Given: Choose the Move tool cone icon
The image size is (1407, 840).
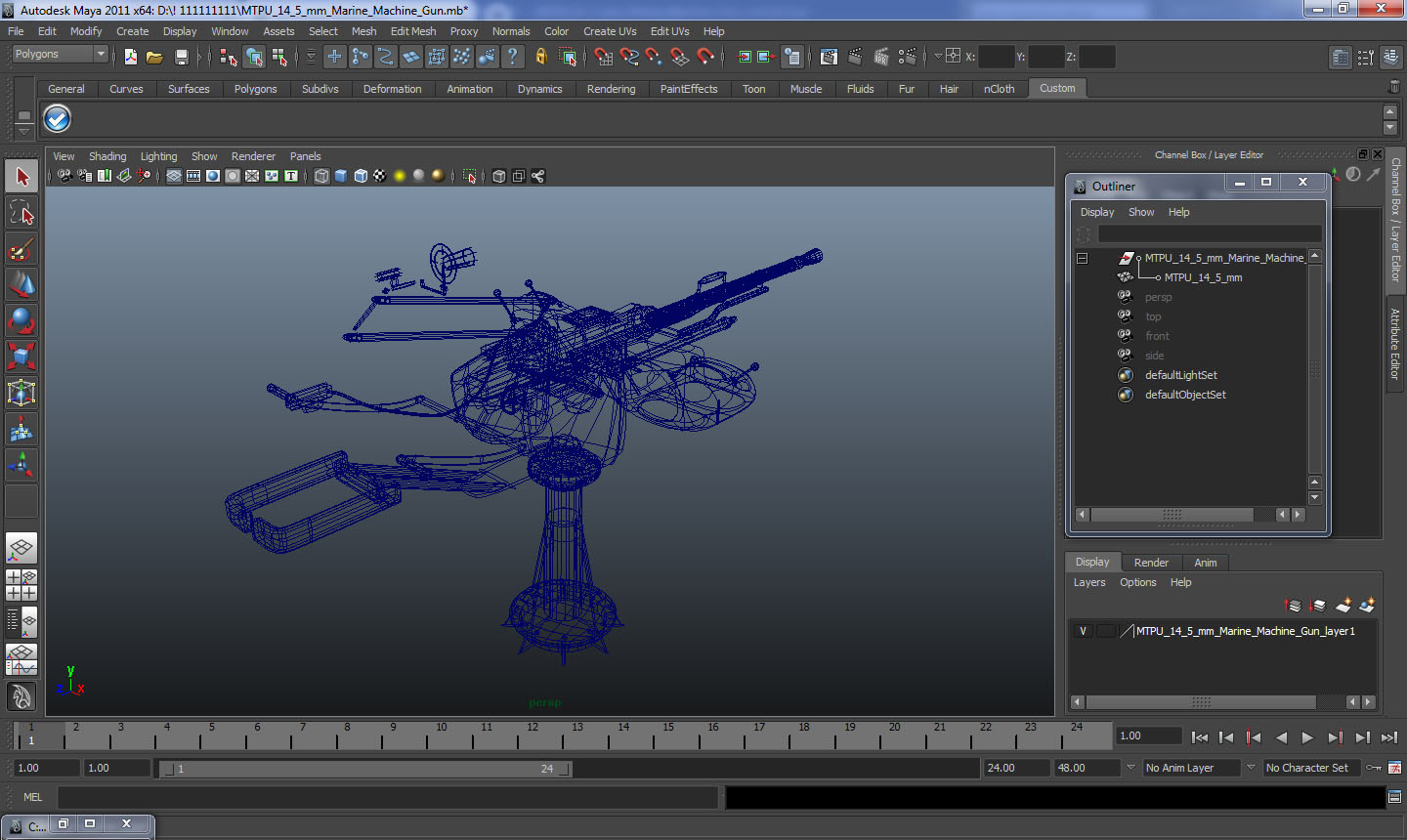Looking at the screenshot, I should click(21, 284).
